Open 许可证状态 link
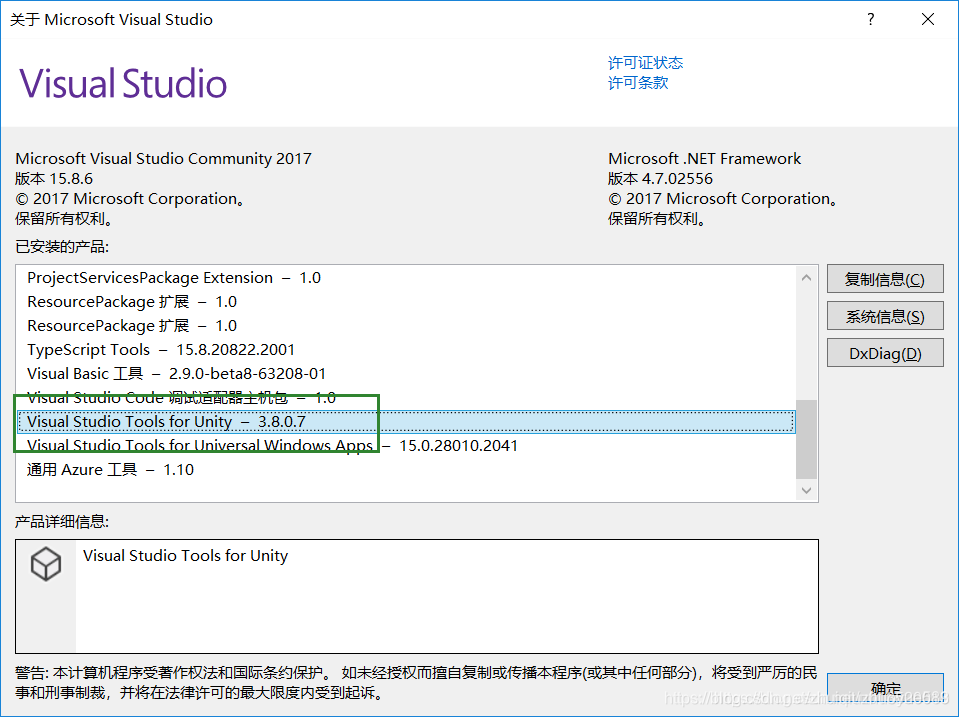 [644, 62]
